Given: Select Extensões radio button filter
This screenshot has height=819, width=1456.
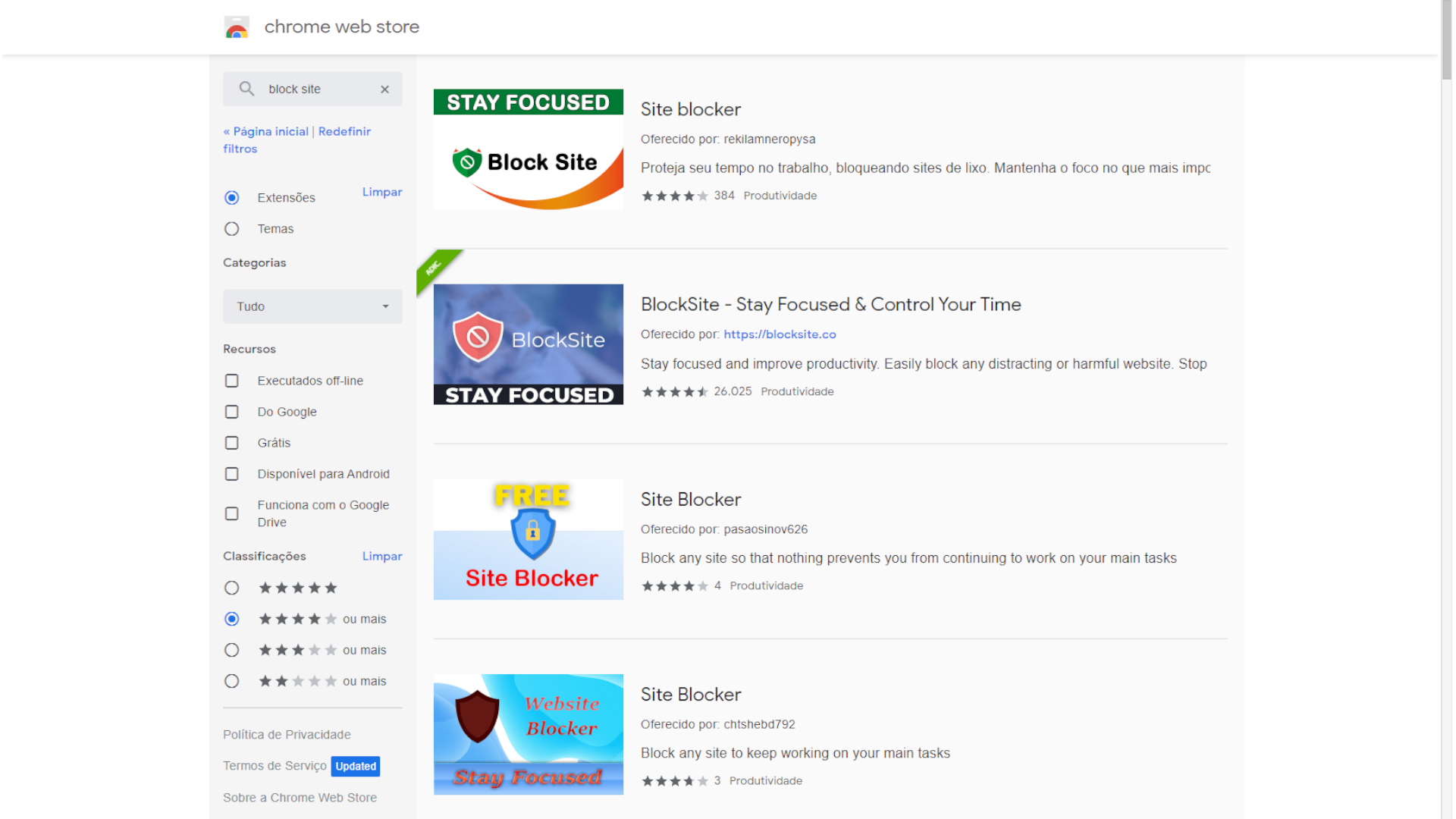Looking at the screenshot, I should coord(231,197).
